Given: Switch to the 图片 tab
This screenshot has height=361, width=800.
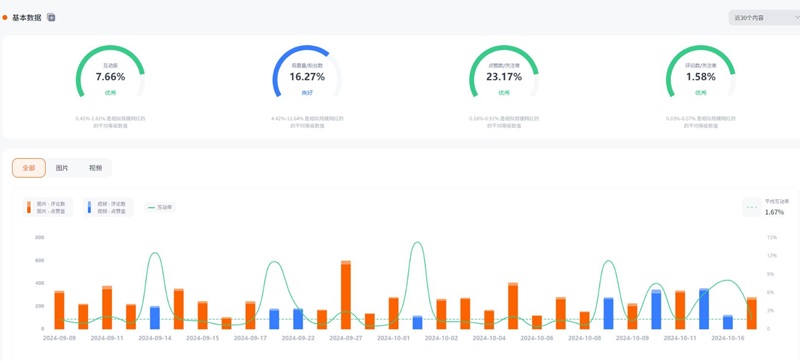Looking at the screenshot, I should tap(62, 168).
